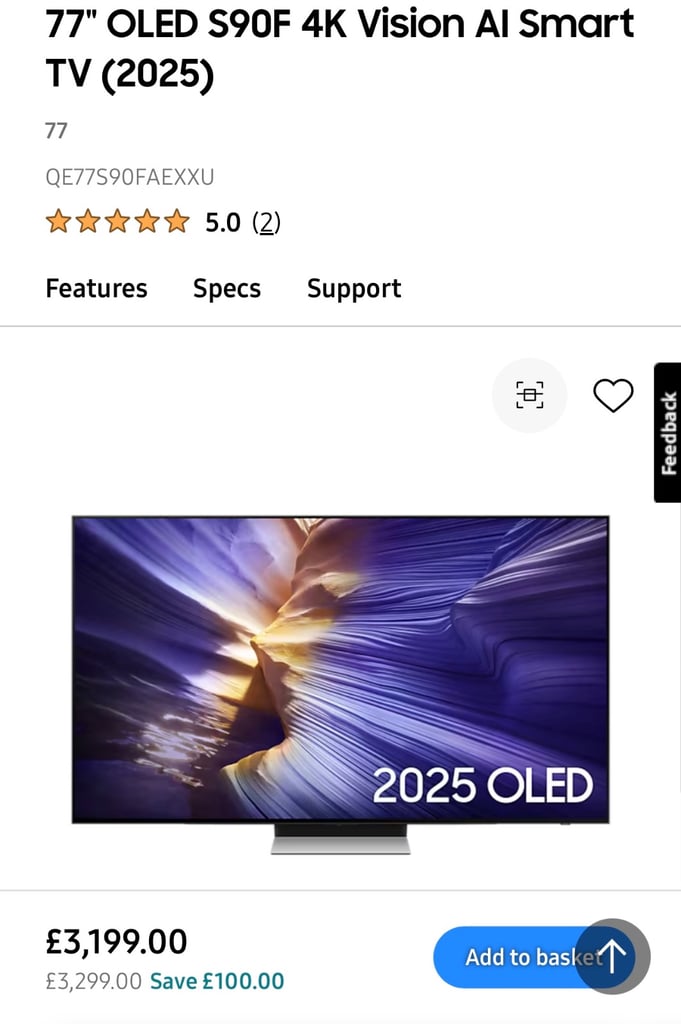
Task: Click the crossed original price £3,299.00
Action: click(x=93, y=981)
